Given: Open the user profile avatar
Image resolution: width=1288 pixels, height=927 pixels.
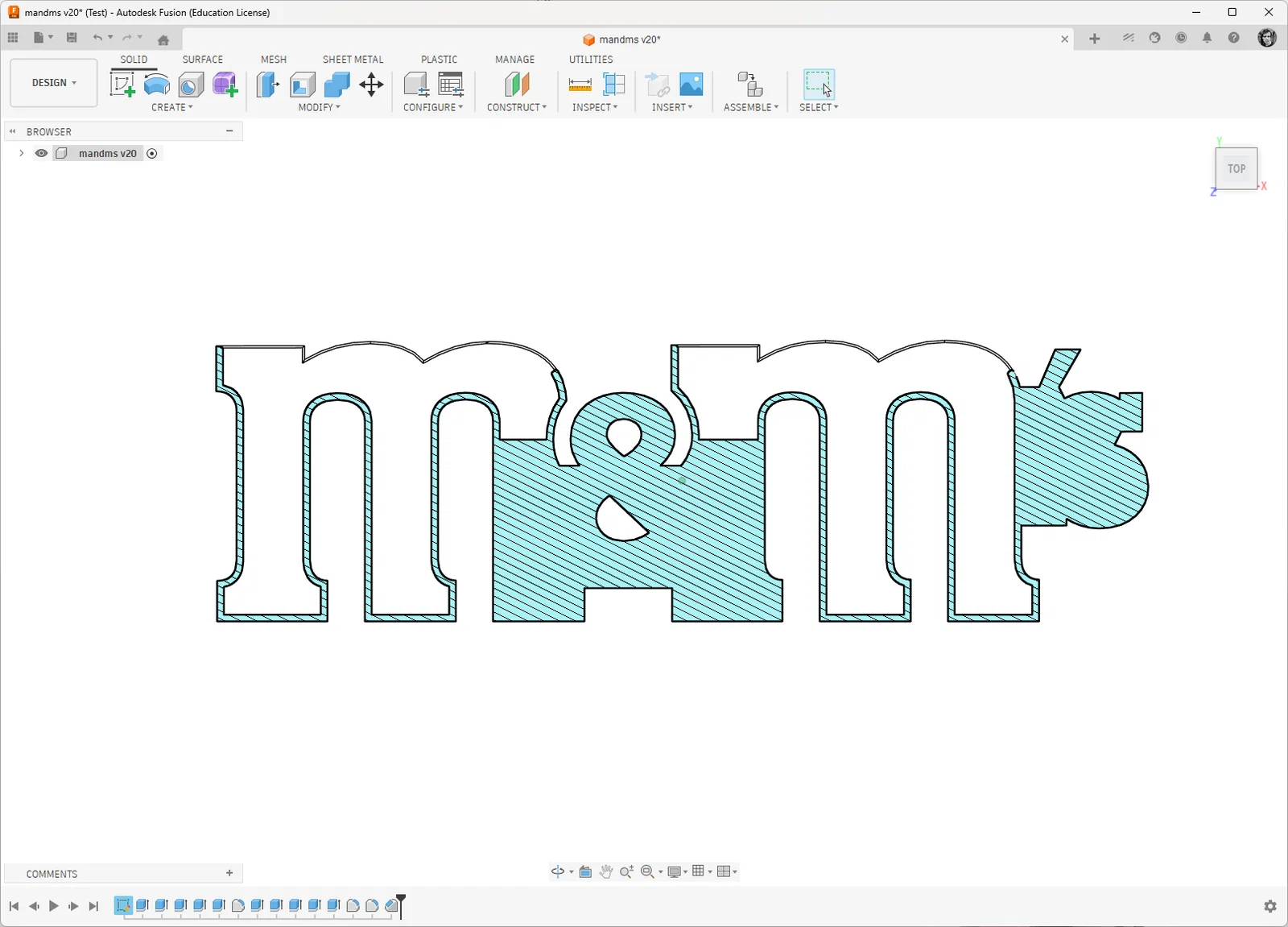Looking at the screenshot, I should [x=1267, y=38].
